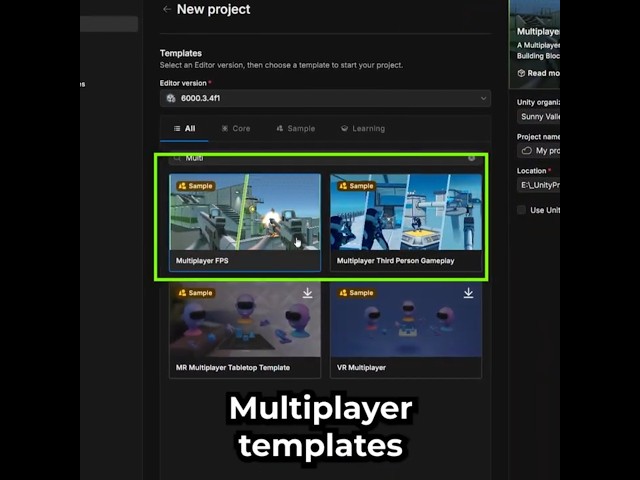This screenshot has height=480, width=640.
Task: Click the MR Multiplayer Tabletop Template title text
Action: pyautogui.click(x=233, y=368)
